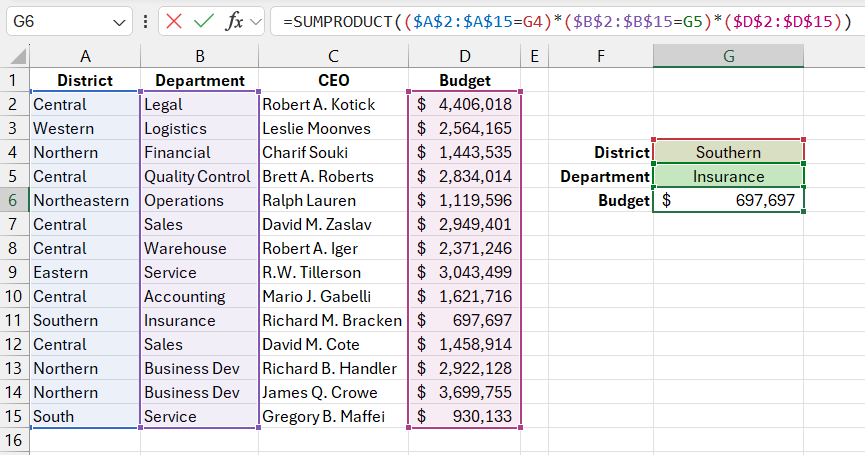Select the Financial department cell

pyautogui.click(x=200, y=152)
